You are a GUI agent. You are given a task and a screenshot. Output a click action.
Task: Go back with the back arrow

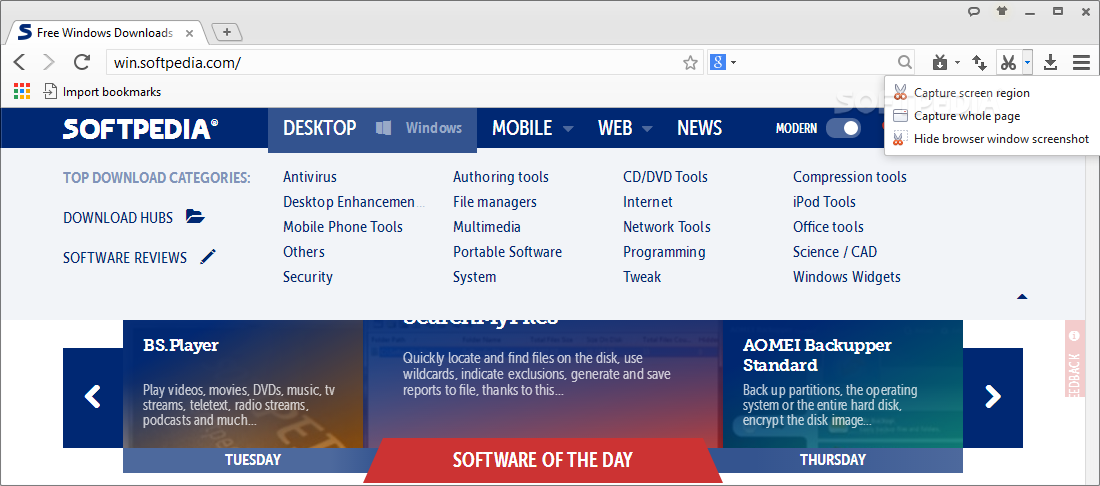(20, 62)
